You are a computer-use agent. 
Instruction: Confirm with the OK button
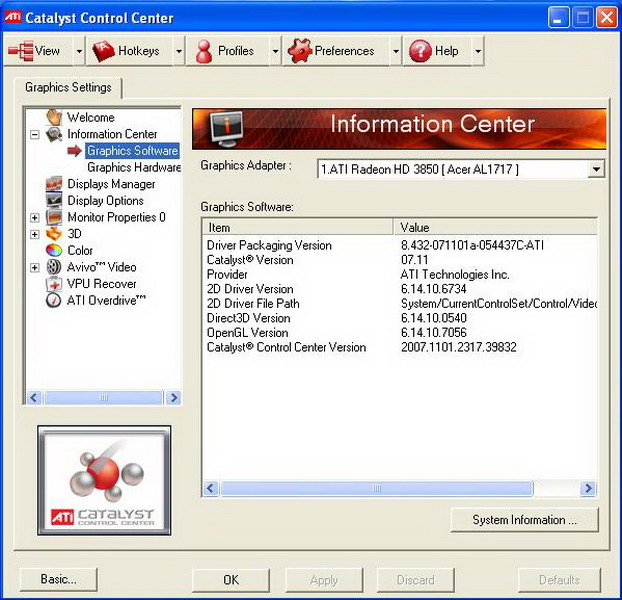[x=231, y=580]
